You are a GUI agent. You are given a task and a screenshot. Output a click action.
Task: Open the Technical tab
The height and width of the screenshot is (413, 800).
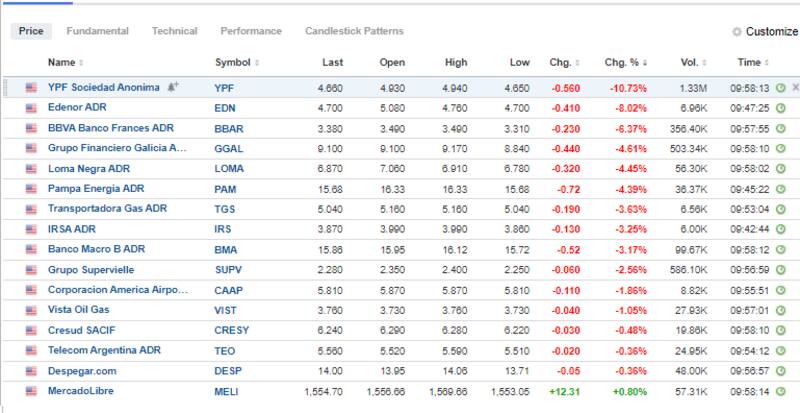[174, 31]
